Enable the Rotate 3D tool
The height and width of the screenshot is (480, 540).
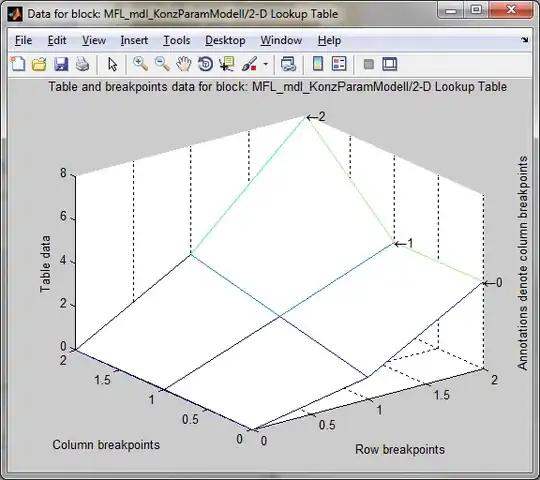click(x=205, y=64)
